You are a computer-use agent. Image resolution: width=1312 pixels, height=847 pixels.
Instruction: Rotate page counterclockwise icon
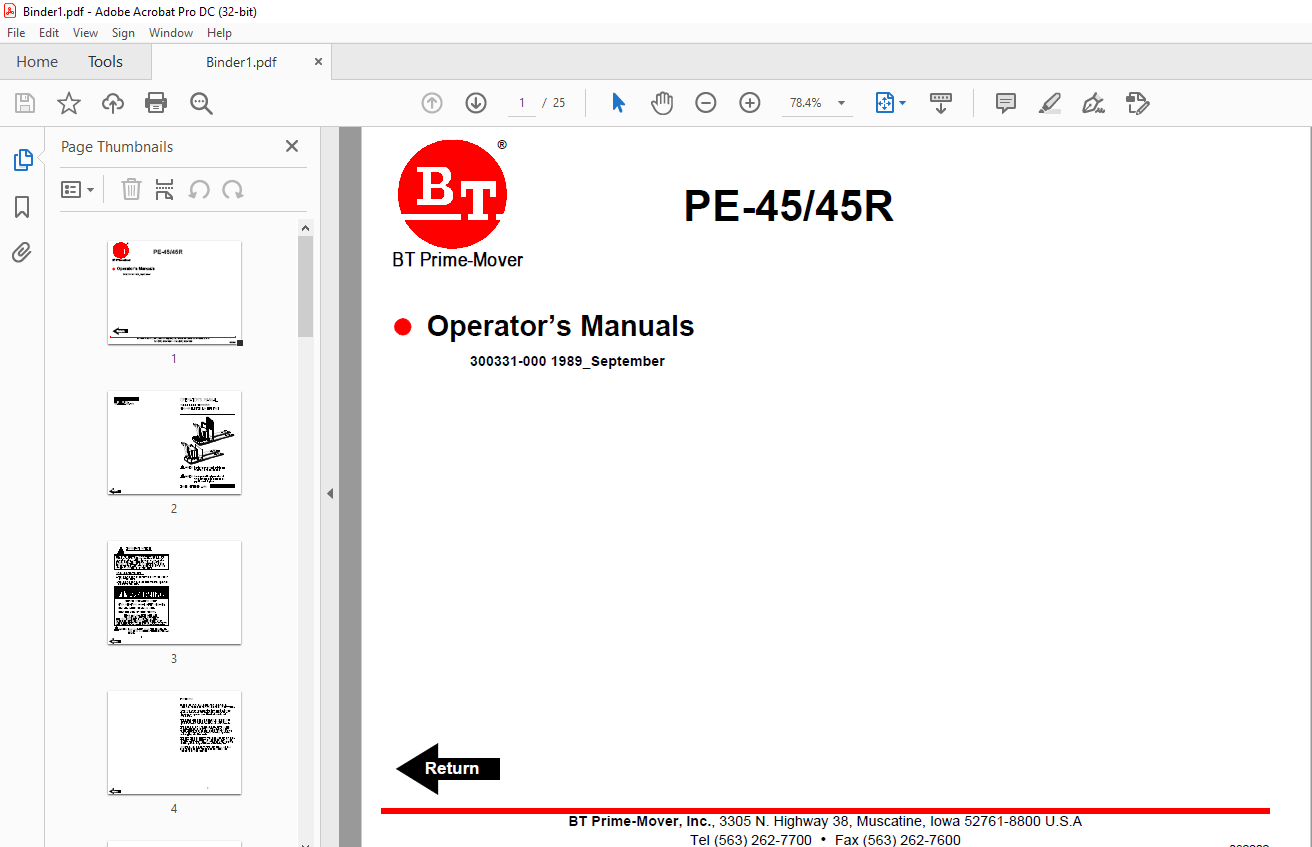(x=199, y=189)
